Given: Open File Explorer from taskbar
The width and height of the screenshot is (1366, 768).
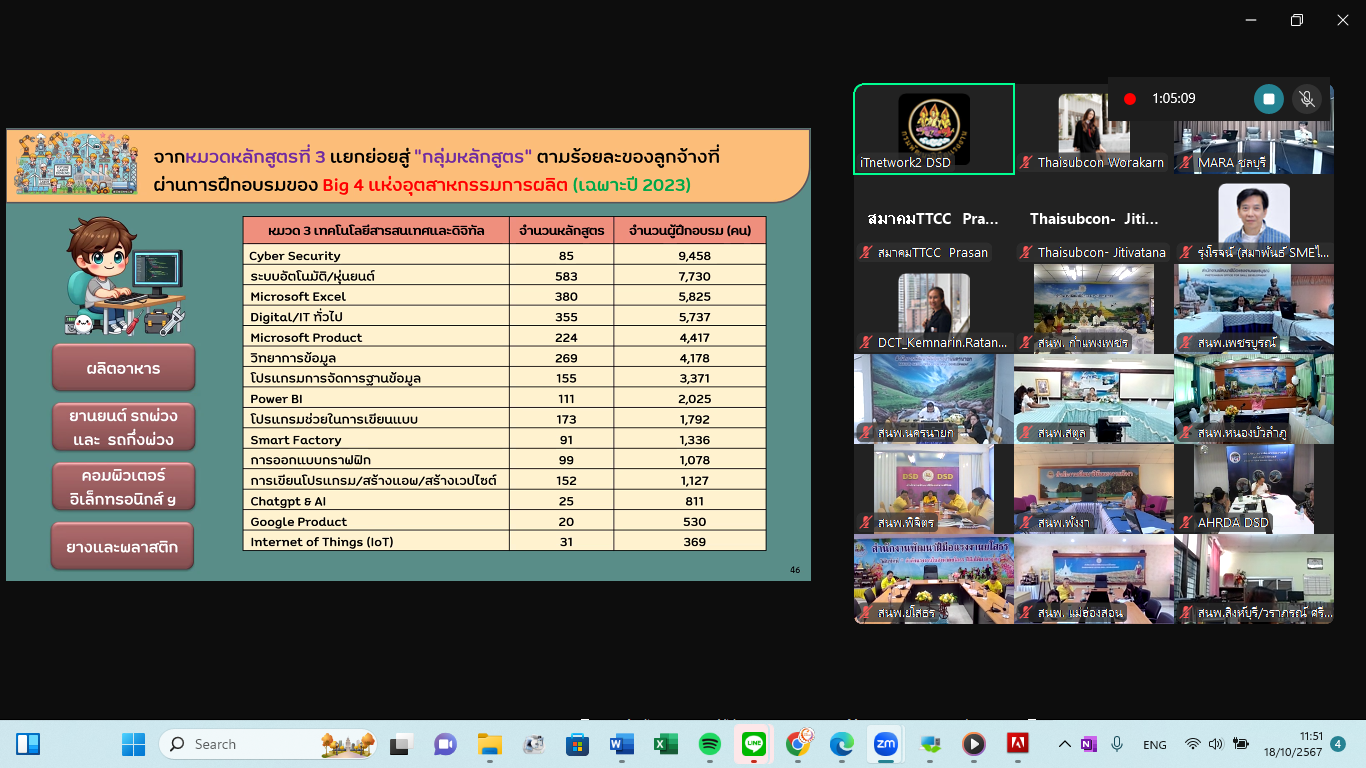Looking at the screenshot, I should click(x=489, y=744).
